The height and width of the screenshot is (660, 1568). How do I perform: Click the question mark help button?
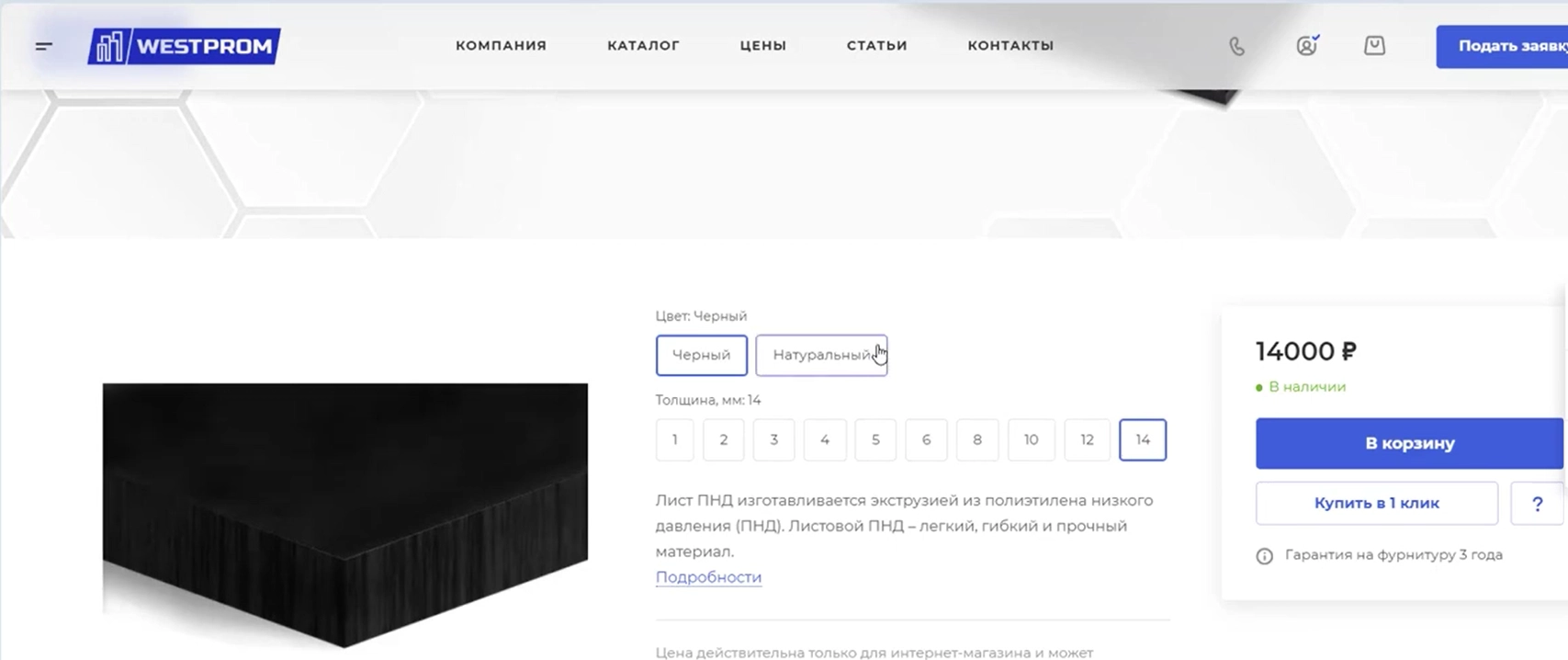[1538, 503]
